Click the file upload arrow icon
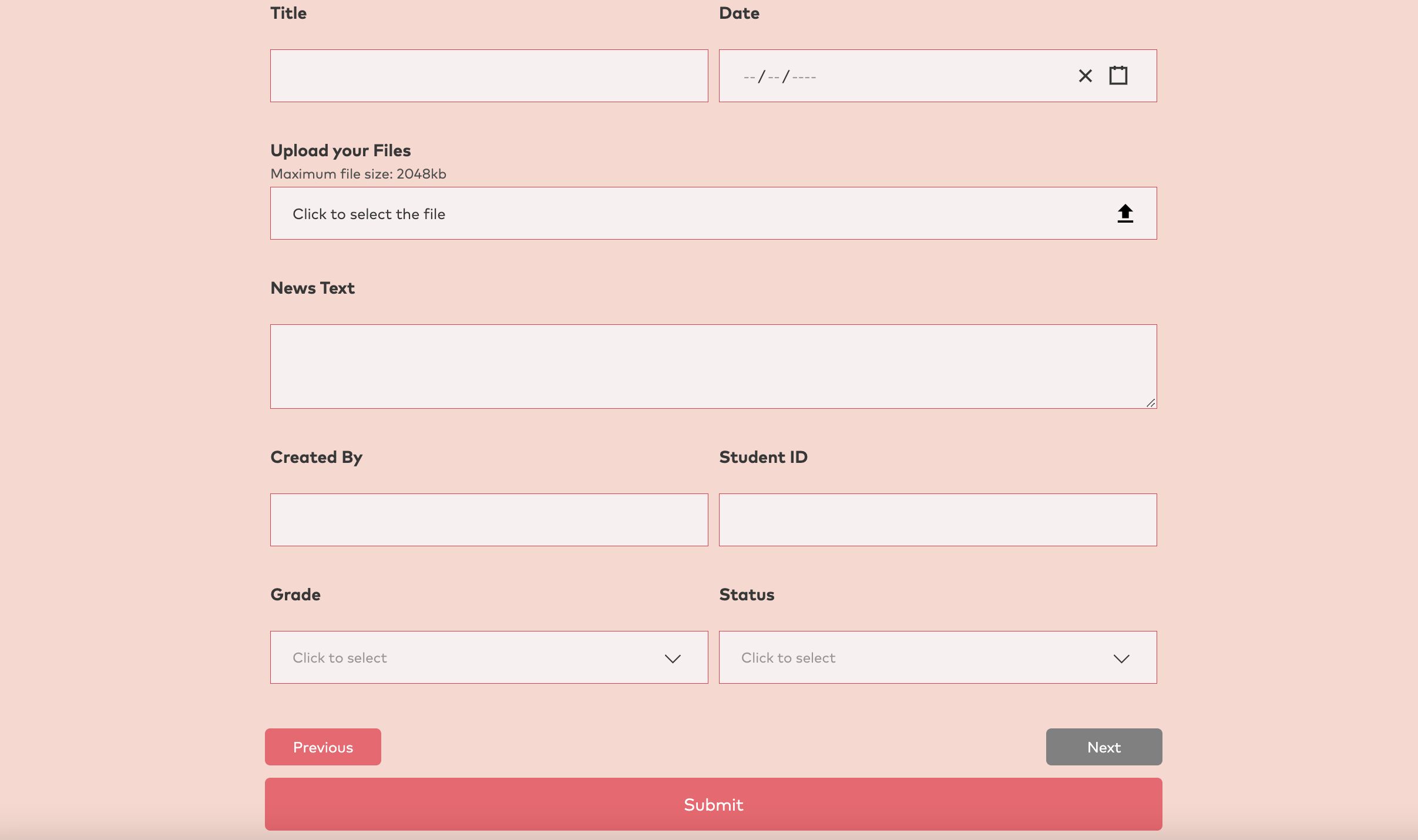 tap(1124, 213)
